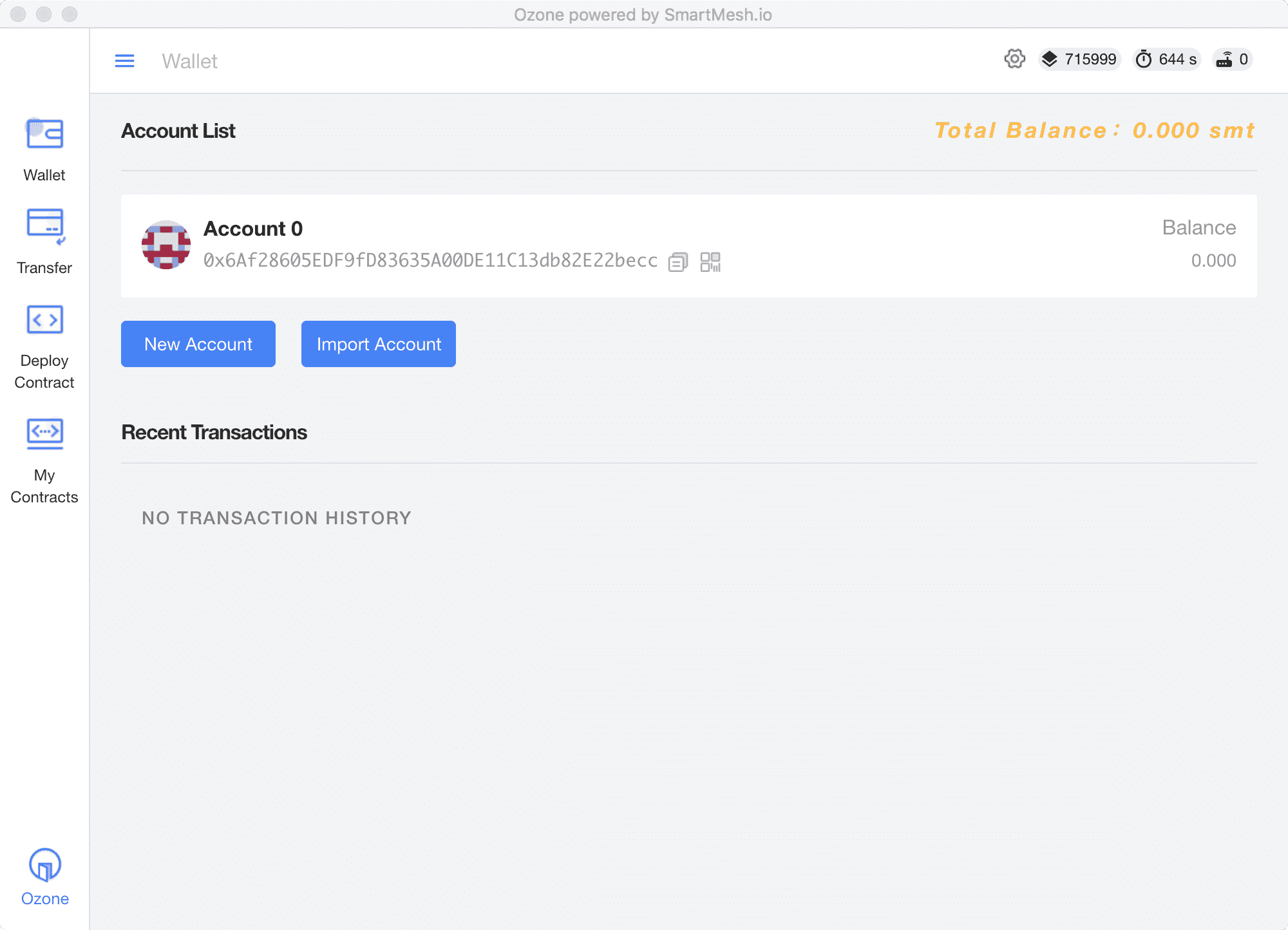Show QR code for Account 0
The height and width of the screenshot is (930, 1288).
click(x=710, y=261)
